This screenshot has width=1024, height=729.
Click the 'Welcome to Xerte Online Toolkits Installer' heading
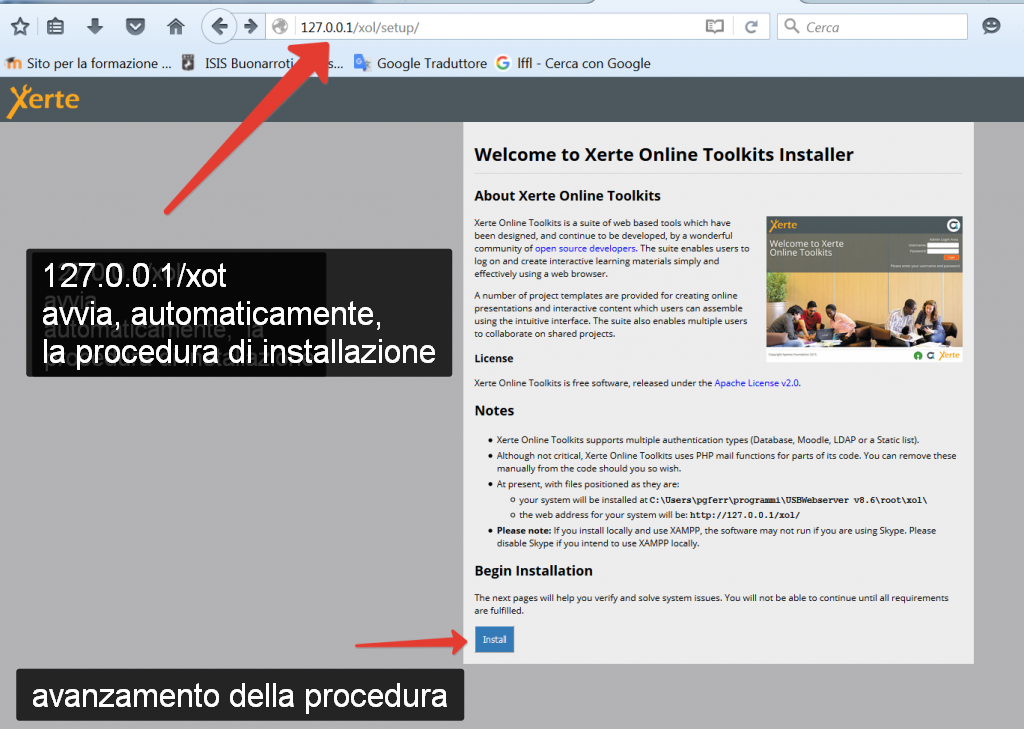tap(664, 155)
